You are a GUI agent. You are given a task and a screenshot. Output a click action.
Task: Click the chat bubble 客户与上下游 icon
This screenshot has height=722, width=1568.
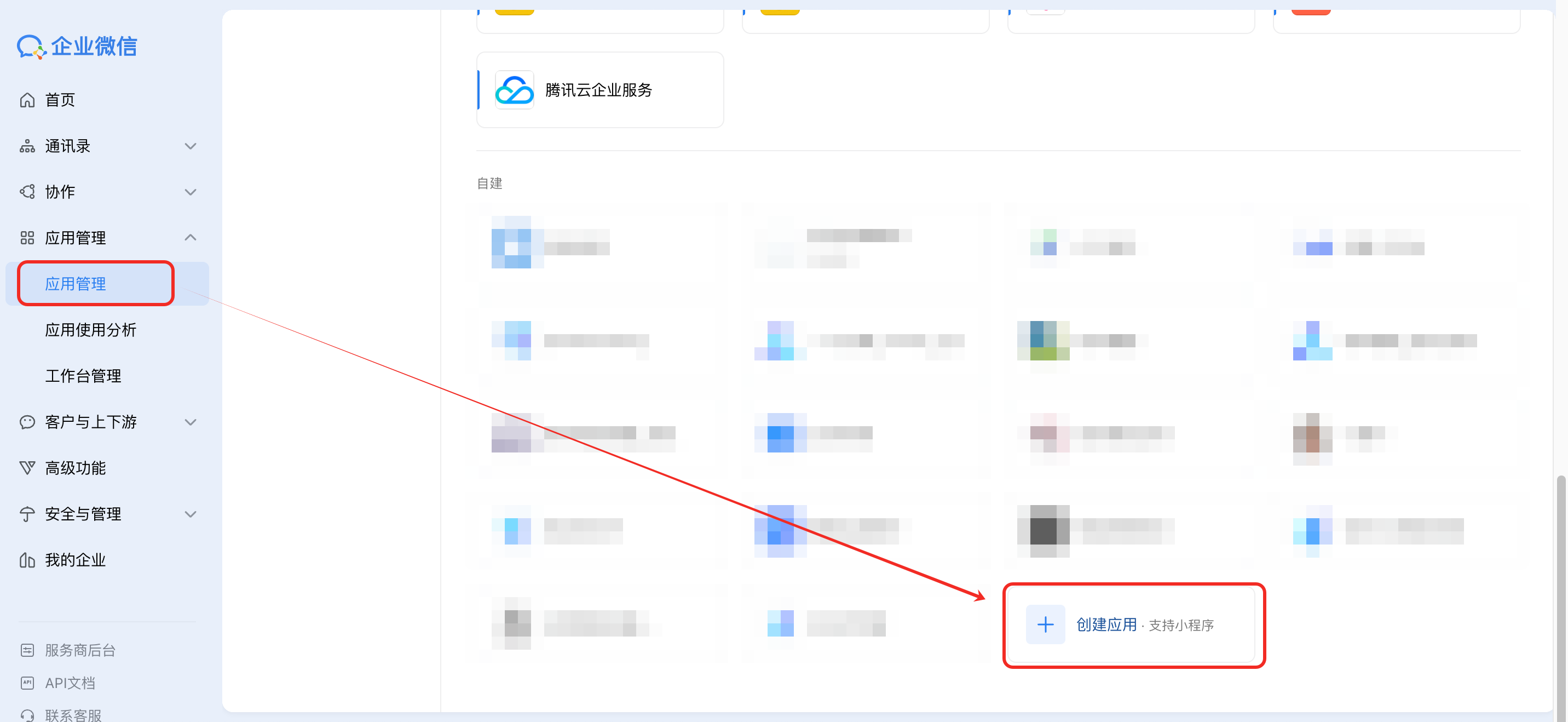coord(27,422)
